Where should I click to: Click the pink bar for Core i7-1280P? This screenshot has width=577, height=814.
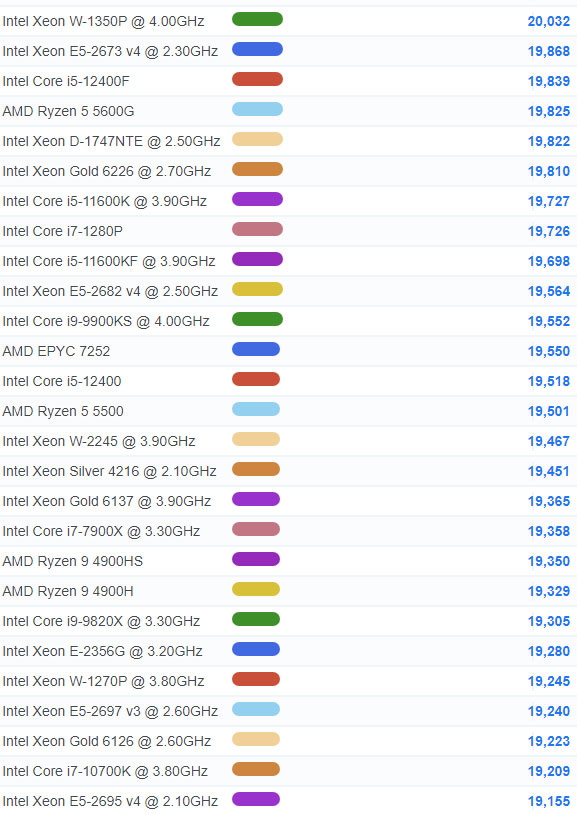257,229
